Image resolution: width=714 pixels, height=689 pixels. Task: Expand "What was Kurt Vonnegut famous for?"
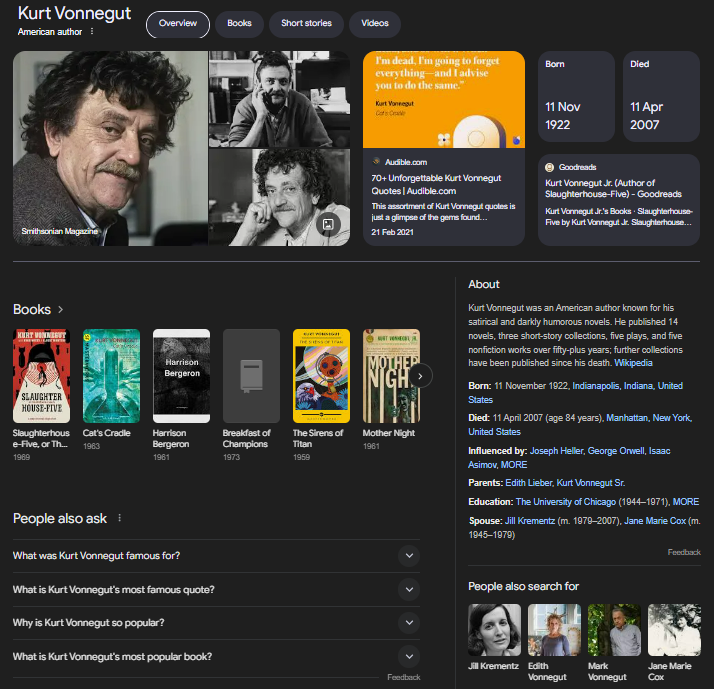pyautogui.click(x=216, y=556)
